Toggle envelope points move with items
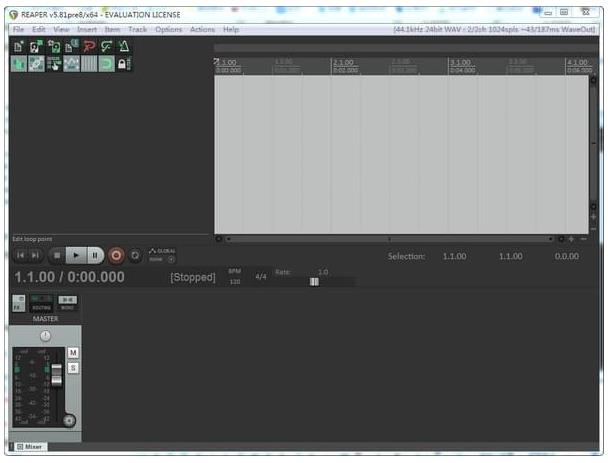The height and width of the screenshot is (463, 608). [x=71, y=64]
